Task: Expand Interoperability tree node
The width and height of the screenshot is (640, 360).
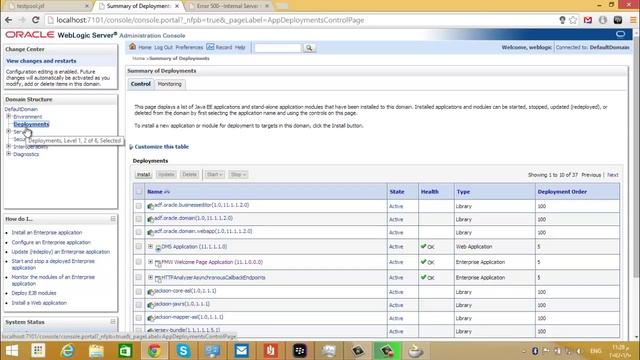Action: click(9, 146)
